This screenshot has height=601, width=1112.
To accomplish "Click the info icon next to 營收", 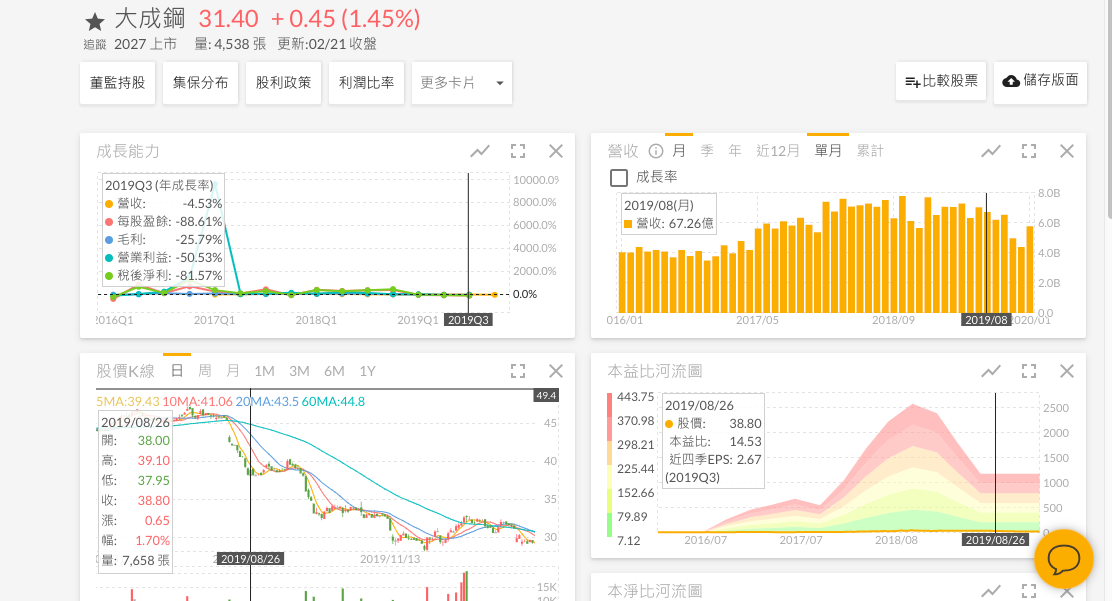I will 656,151.
